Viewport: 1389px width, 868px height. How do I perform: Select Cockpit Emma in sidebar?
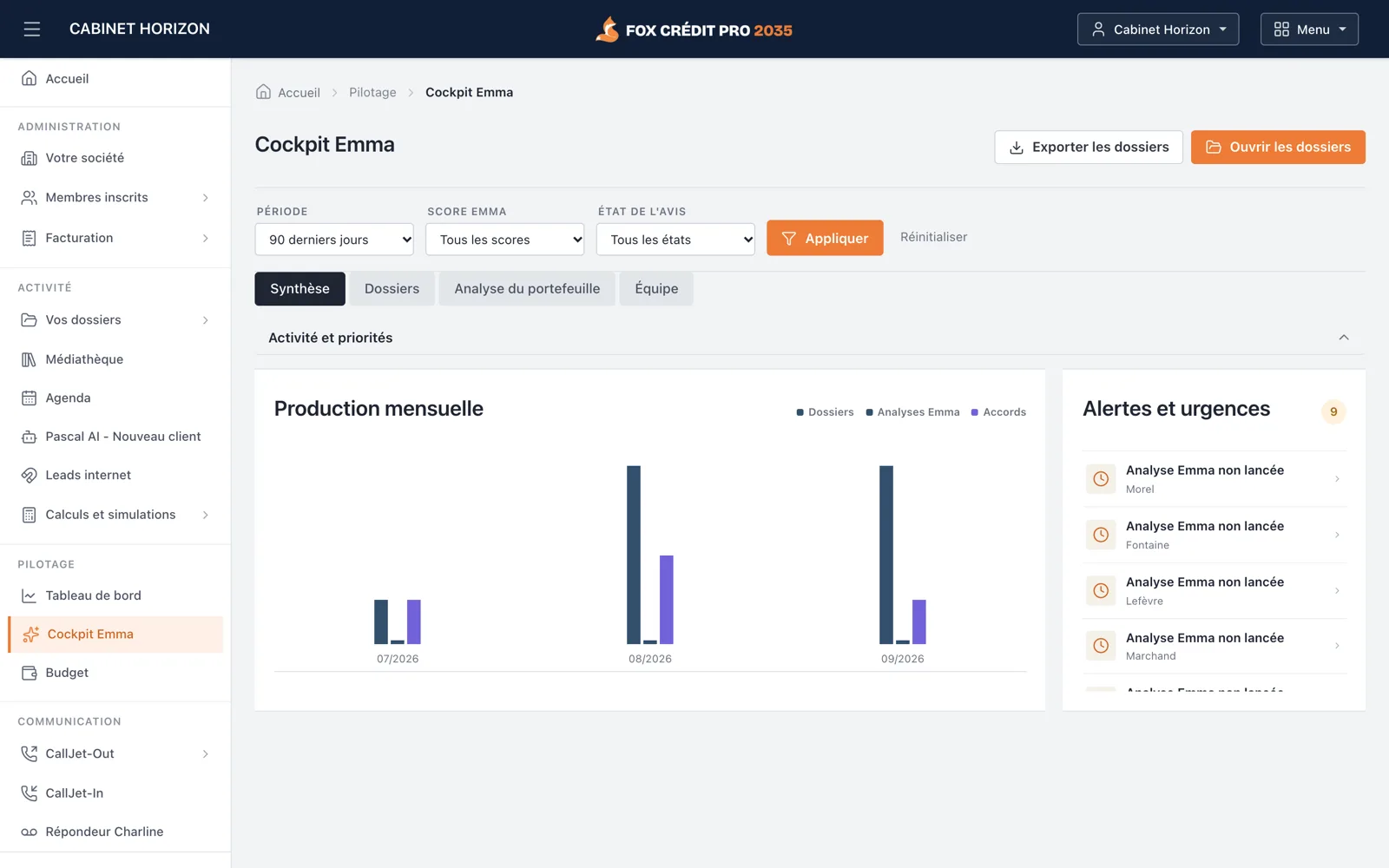(x=115, y=635)
